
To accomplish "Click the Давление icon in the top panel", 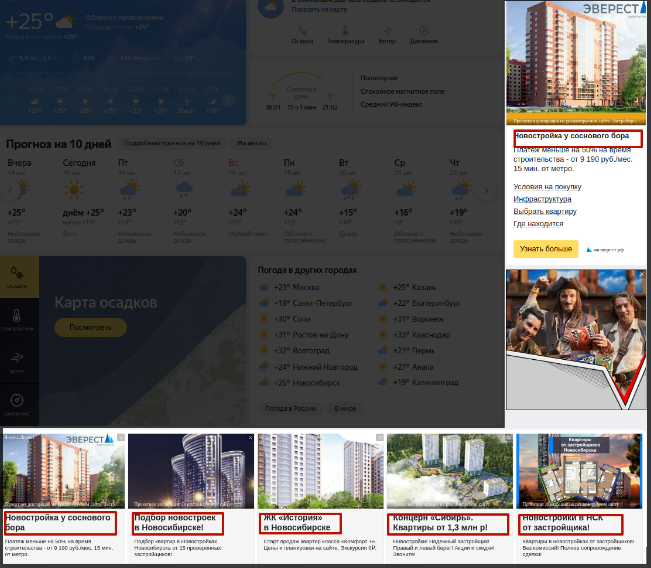I will click(x=423, y=31).
